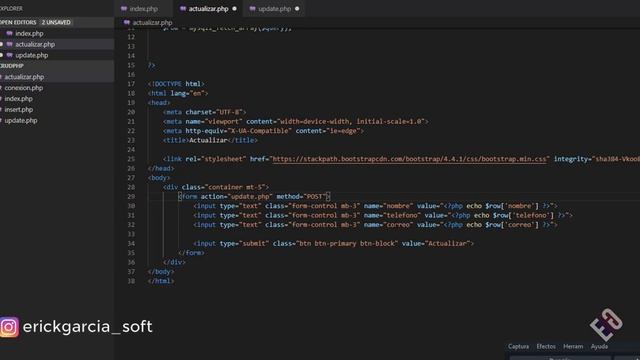
Task: Click the title tag text Actualizar
Action: click(208, 140)
